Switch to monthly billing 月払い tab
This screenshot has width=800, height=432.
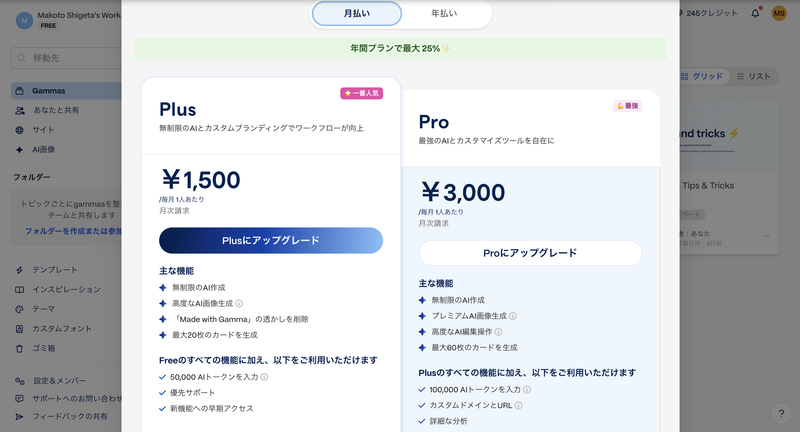pyautogui.click(x=357, y=13)
